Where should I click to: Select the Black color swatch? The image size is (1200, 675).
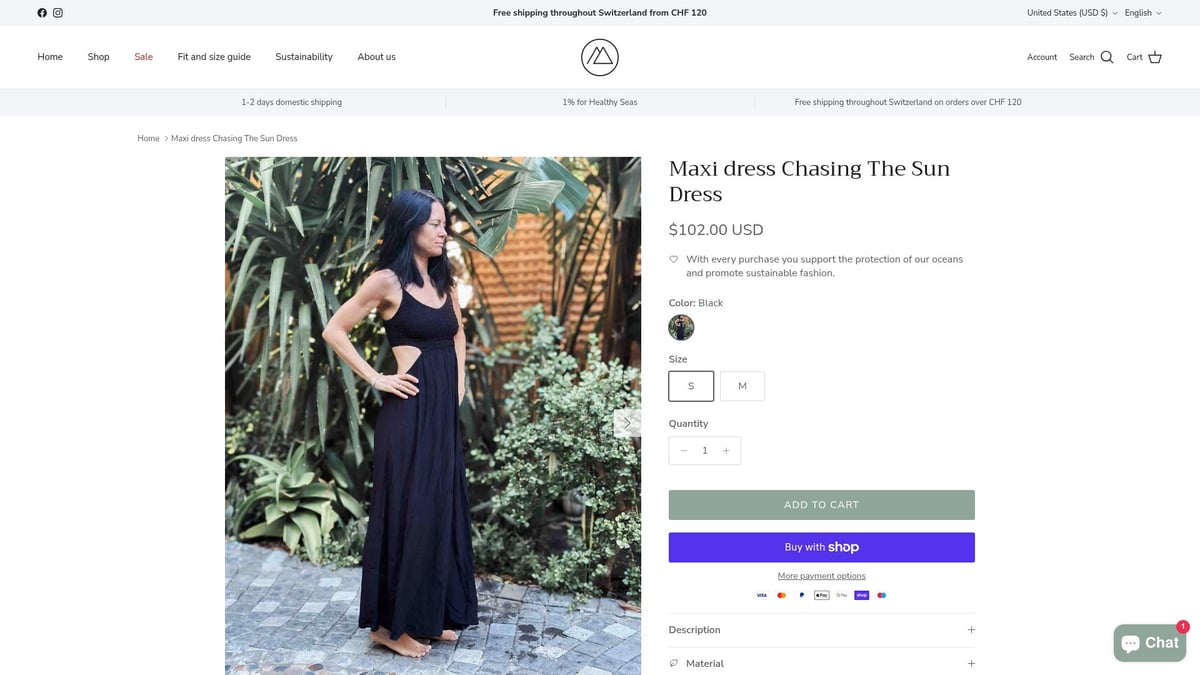(x=681, y=327)
